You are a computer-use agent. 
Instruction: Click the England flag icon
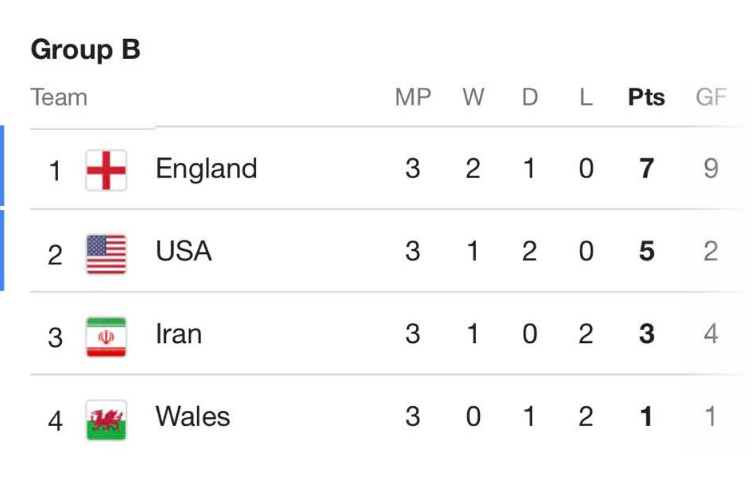point(106,170)
